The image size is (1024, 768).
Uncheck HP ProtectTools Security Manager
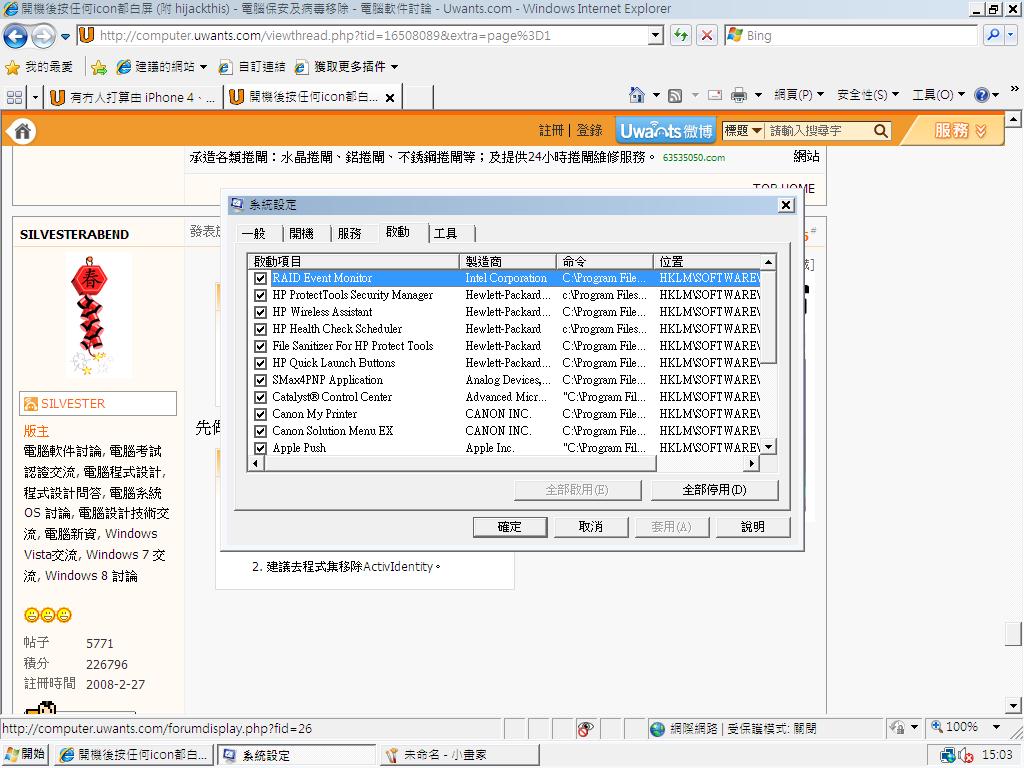pos(261,295)
